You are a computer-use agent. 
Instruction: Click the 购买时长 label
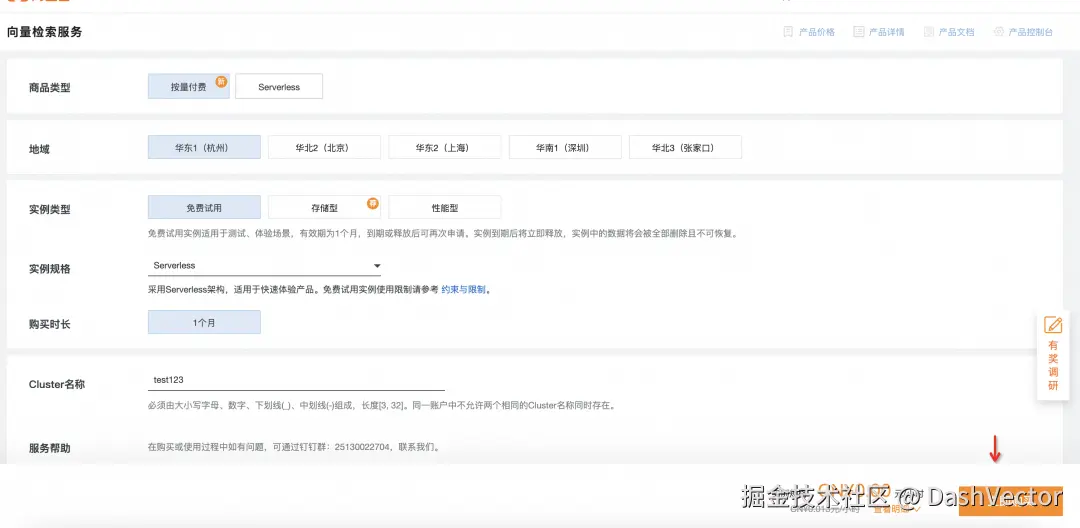(x=50, y=324)
